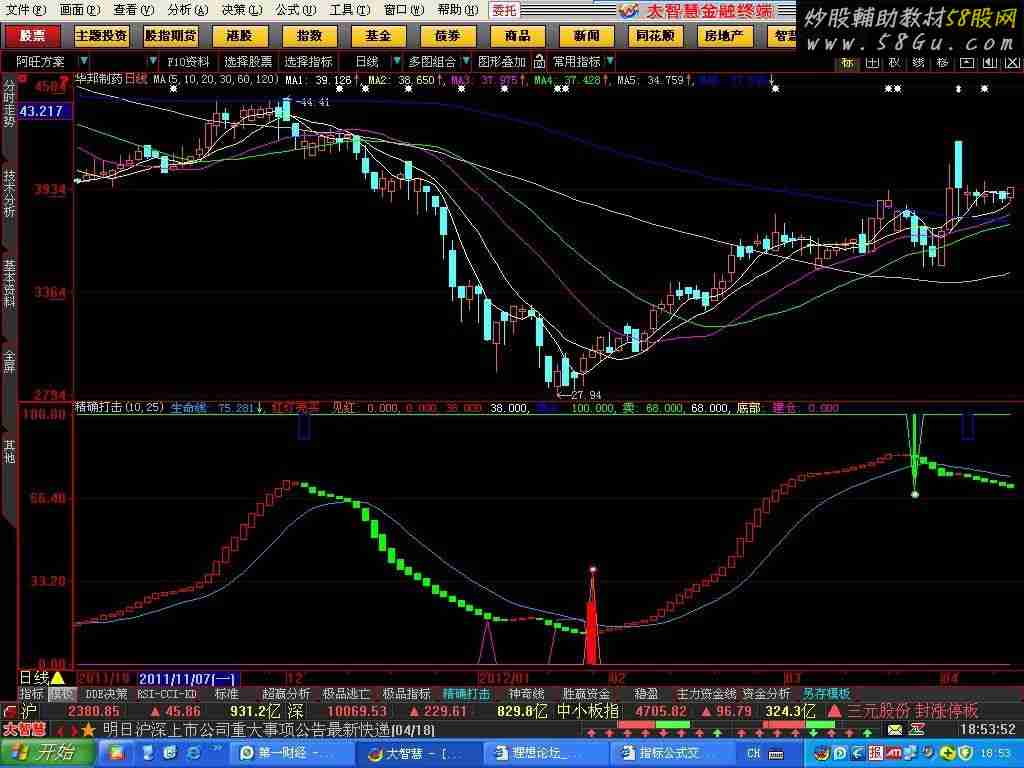
Task: Open the mail envelope icon in status bar
Action: 895,729
